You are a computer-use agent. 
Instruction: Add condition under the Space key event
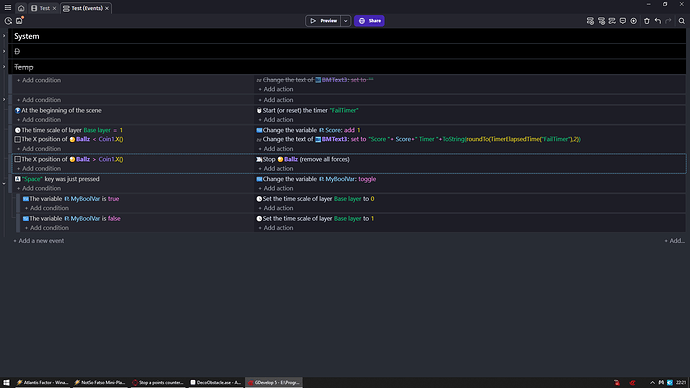click(39, 188)
